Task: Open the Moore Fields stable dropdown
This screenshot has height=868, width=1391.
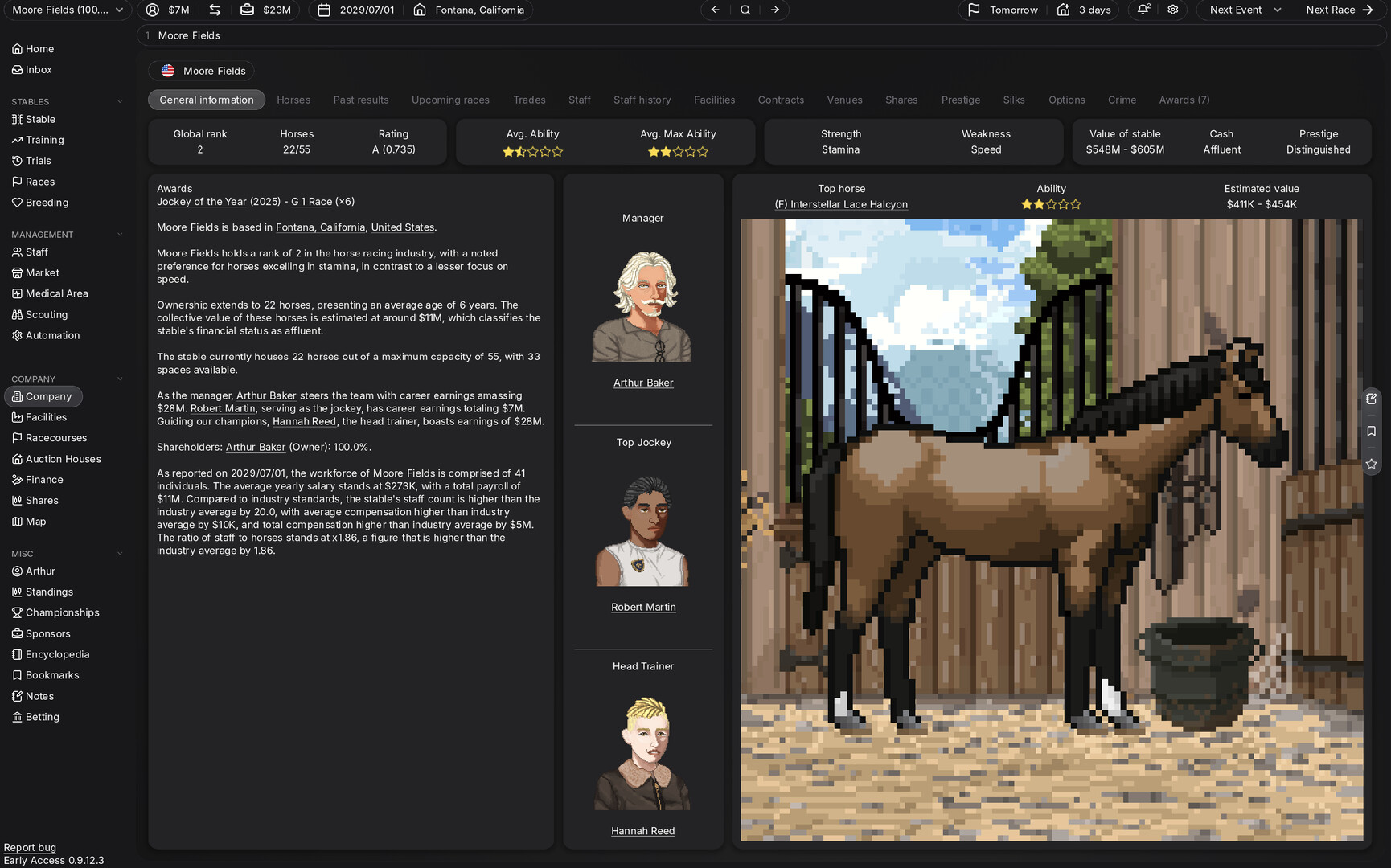Action: tap(66, 10)
